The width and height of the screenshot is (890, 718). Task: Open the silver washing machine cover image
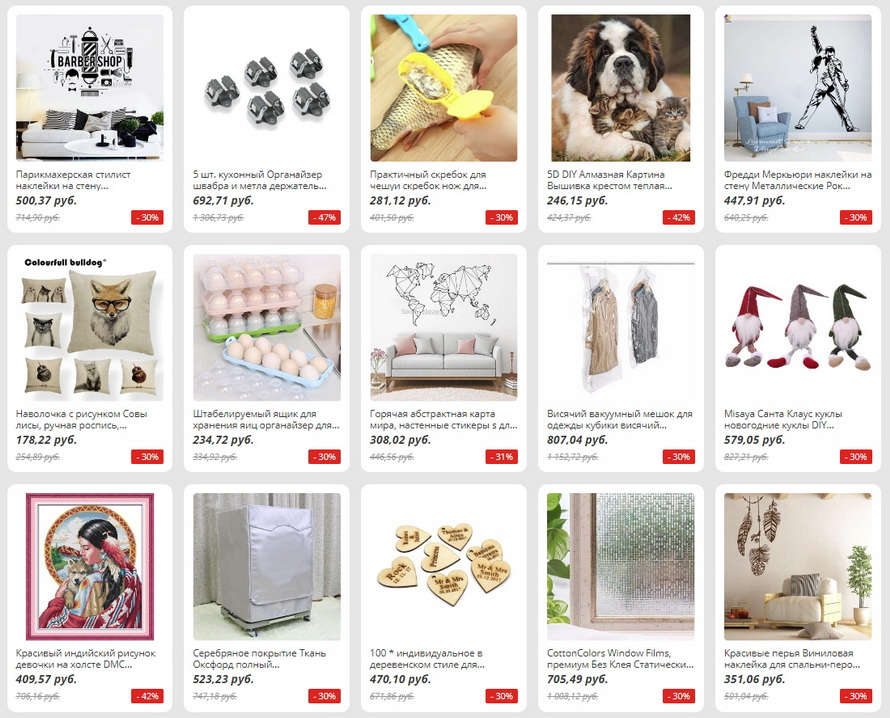pos(267,567)
